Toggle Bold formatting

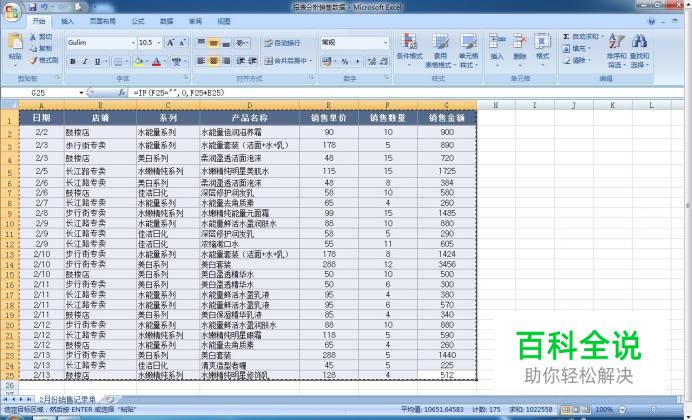pos(73,62)
